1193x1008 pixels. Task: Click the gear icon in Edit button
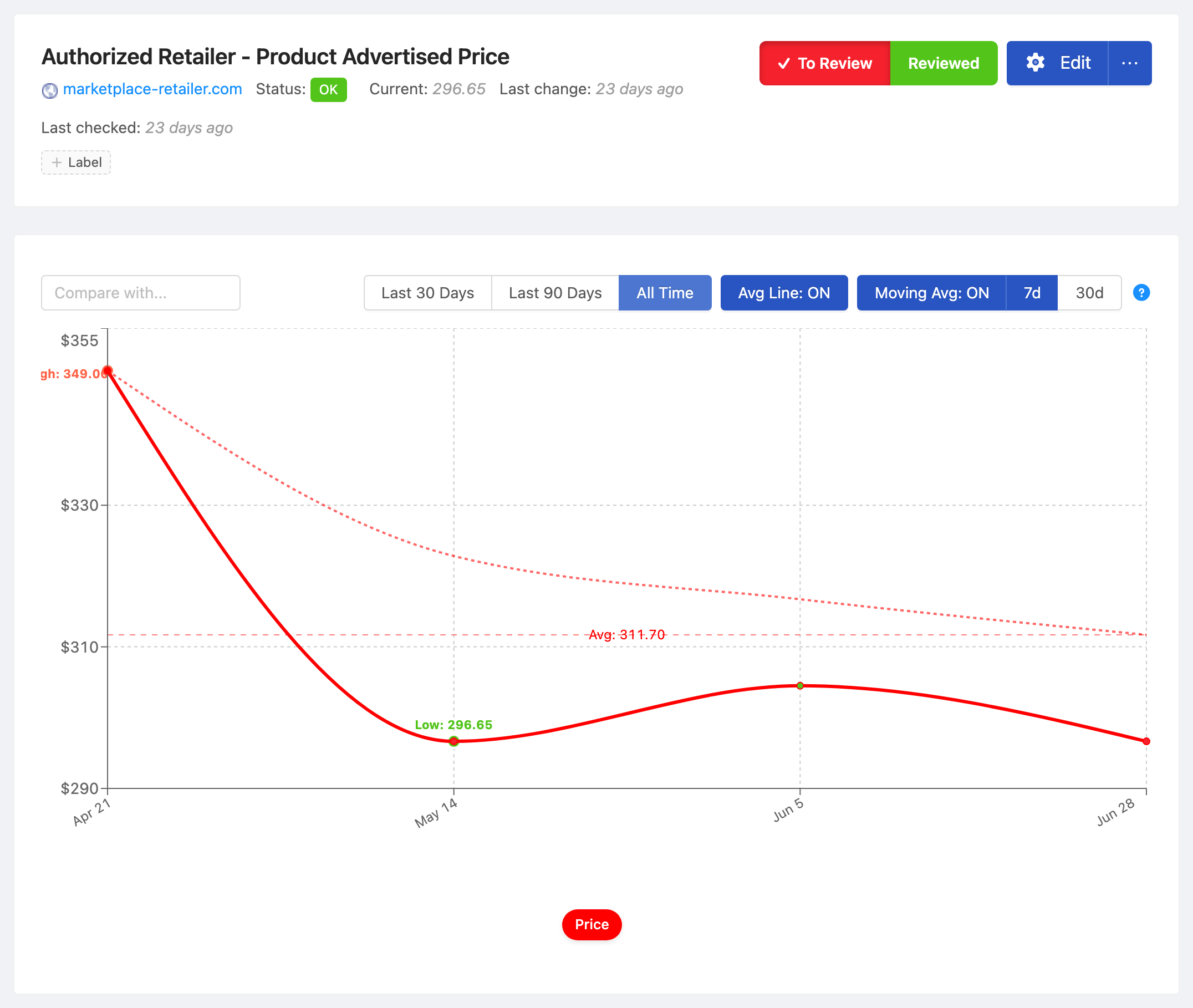coord(1036,63)
